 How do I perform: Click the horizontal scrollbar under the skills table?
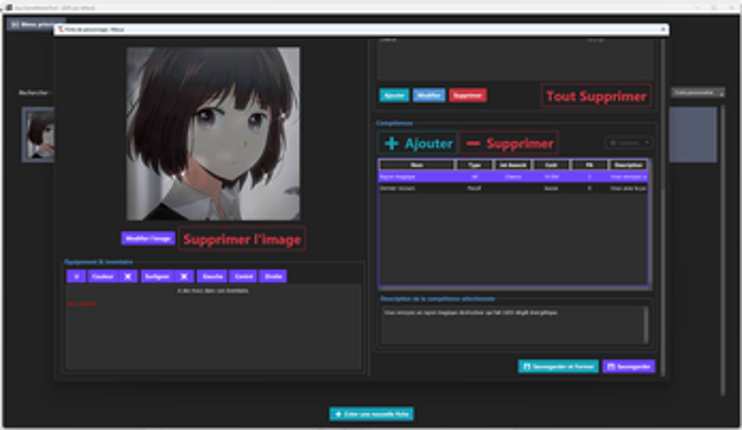pos(513,288)
